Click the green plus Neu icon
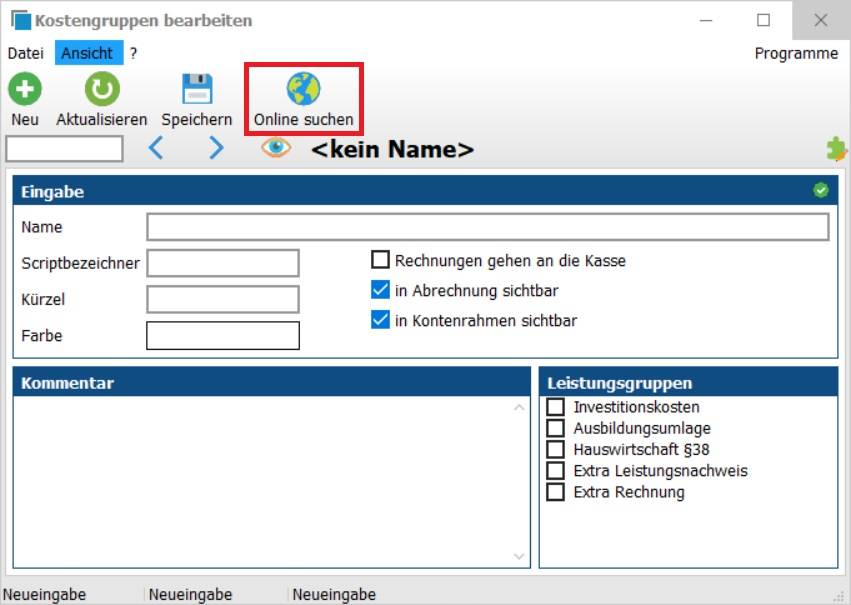 click(x=25, y=90)
